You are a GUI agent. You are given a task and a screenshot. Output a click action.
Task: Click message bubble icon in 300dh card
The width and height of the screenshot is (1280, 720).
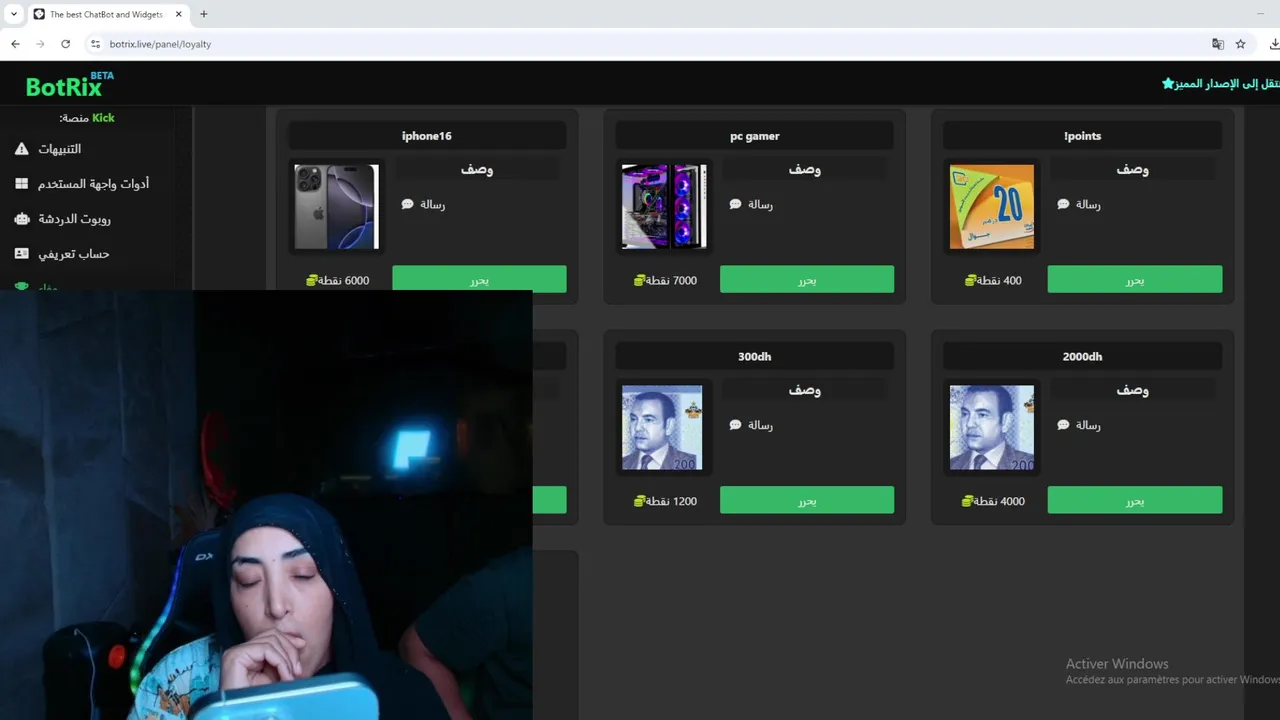click(x=735, y=425)
